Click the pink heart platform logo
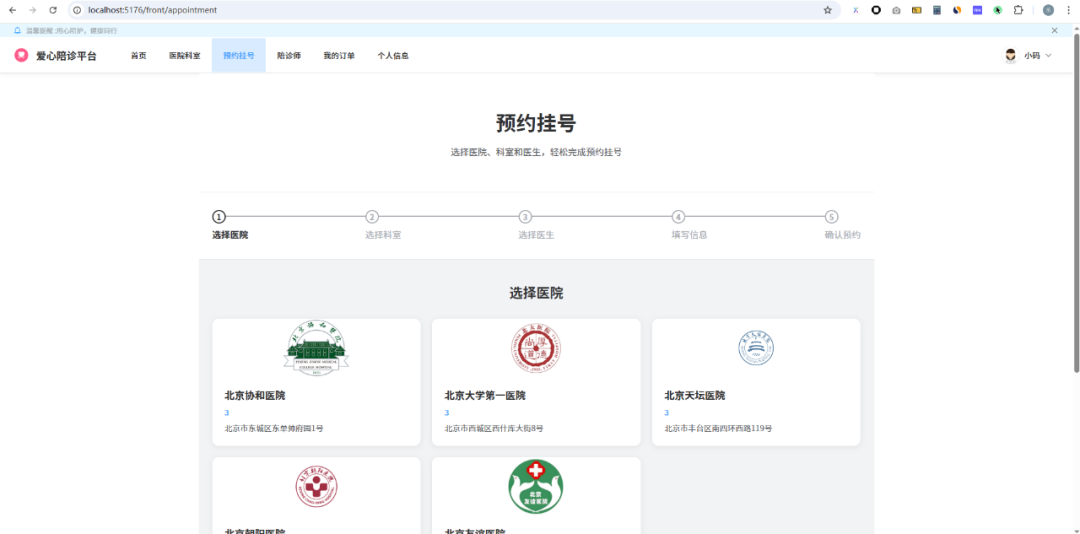Viewport: 1080px width, 534px height. point(21,55)
